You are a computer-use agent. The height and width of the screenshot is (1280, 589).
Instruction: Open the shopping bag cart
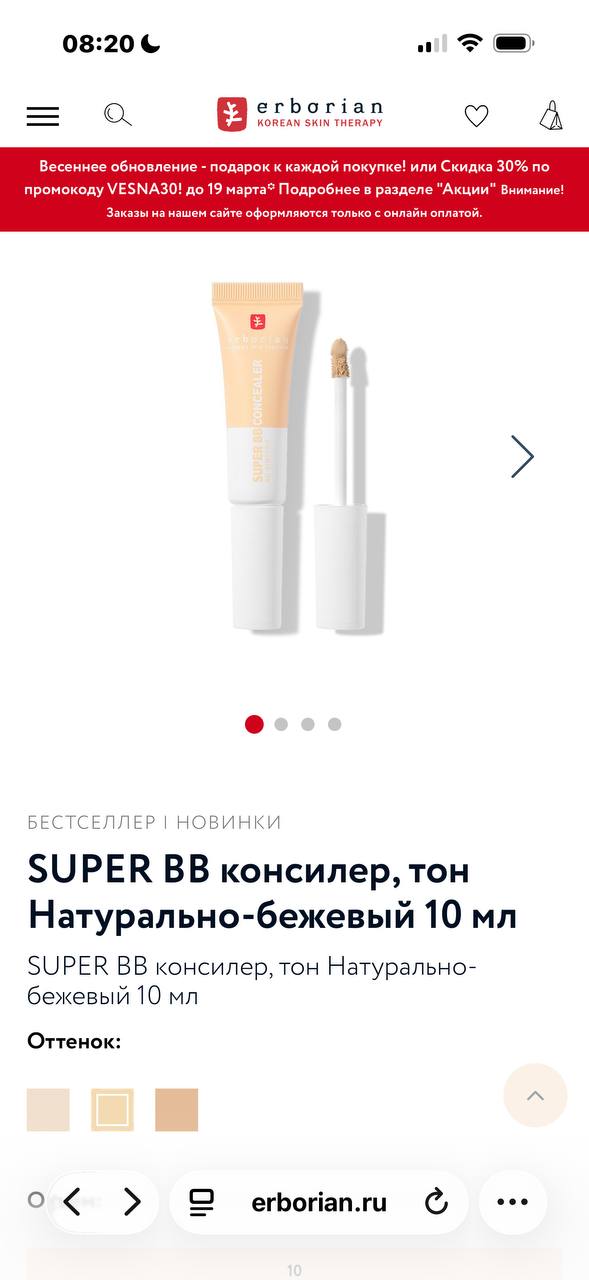(x=550, y=115)
